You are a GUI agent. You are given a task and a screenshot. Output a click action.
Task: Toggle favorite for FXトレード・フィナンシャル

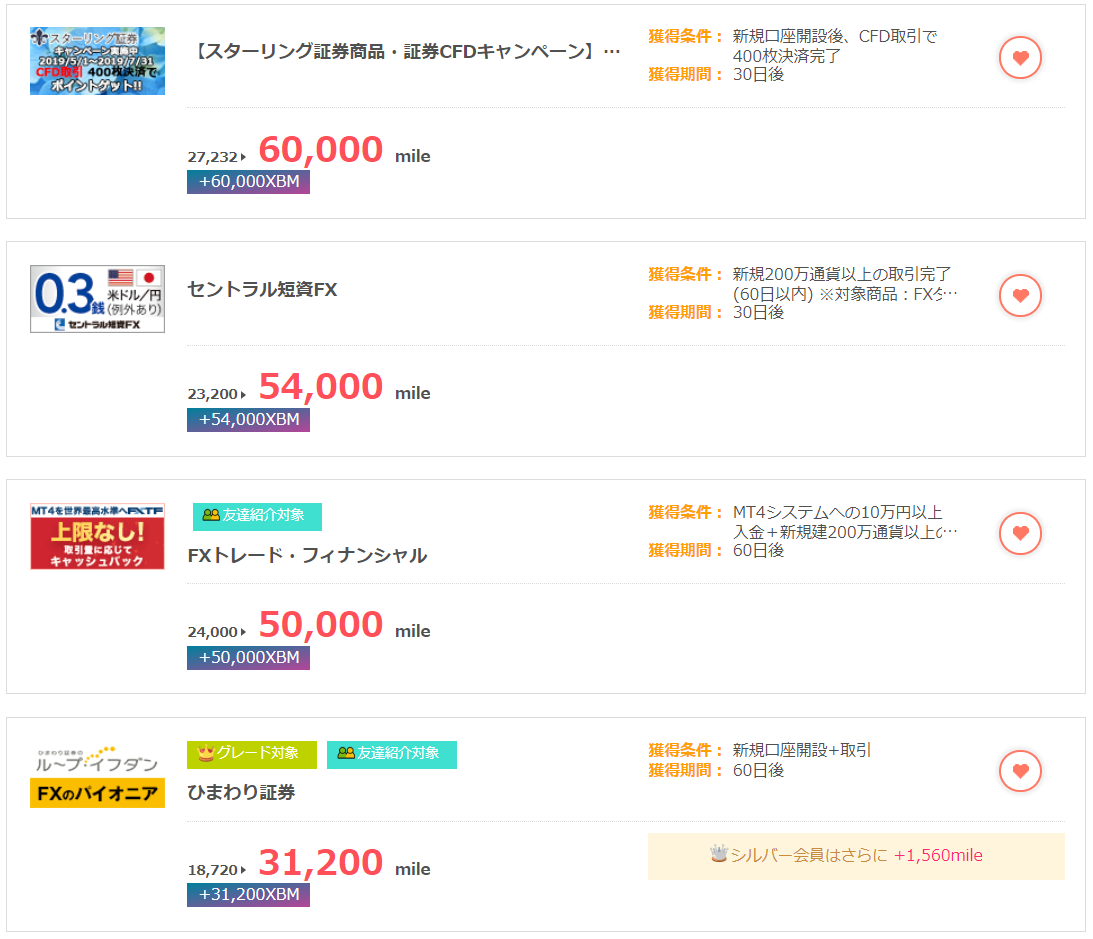[1020, 533]
